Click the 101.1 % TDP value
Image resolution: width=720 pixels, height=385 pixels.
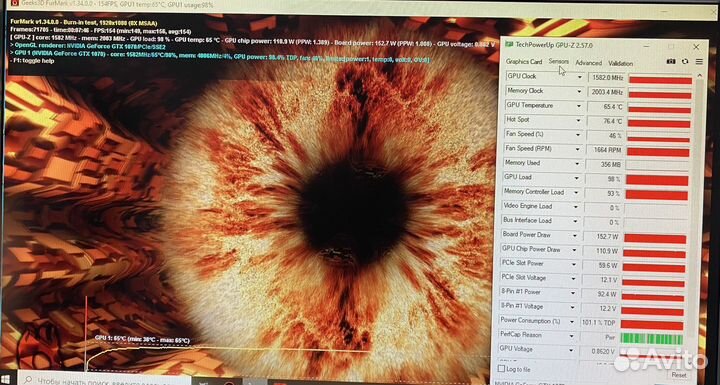(599, 323)
